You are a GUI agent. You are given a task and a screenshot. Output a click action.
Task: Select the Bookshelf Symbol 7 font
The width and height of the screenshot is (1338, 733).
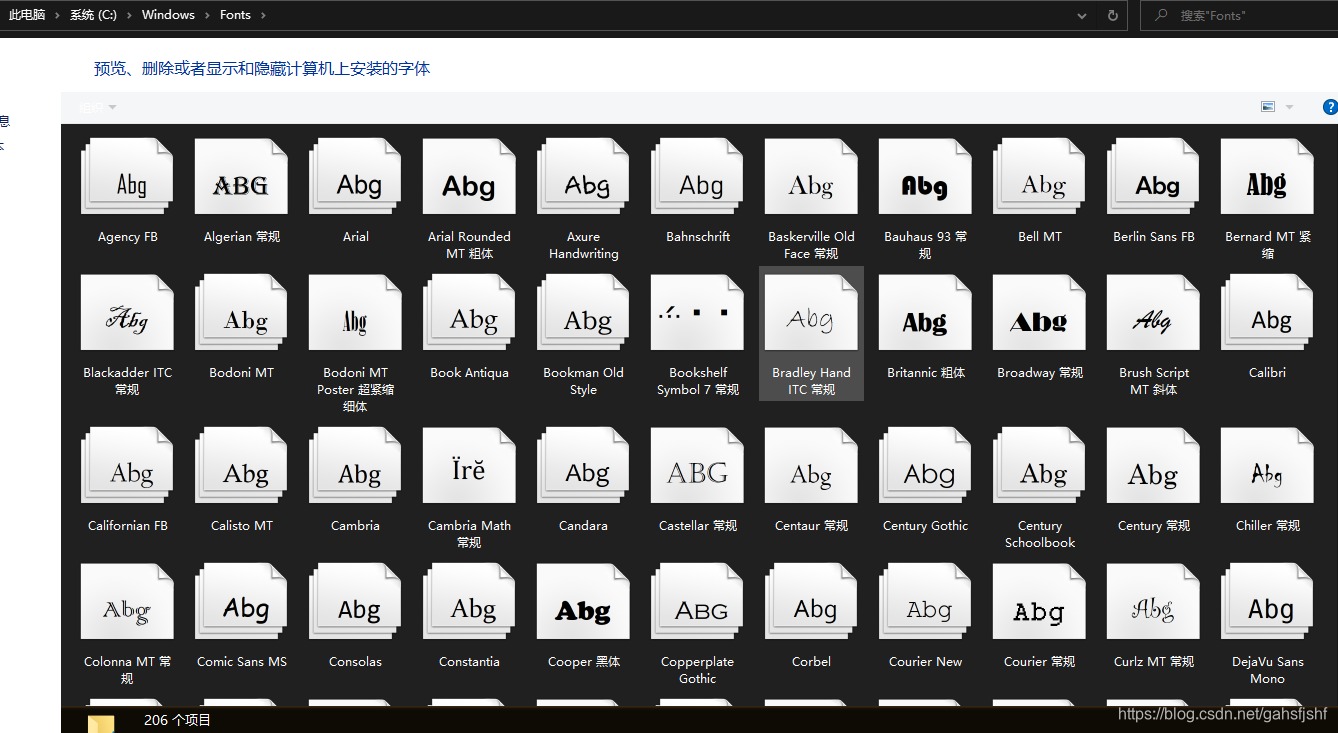pyautogui.click(x=697, y=313)
